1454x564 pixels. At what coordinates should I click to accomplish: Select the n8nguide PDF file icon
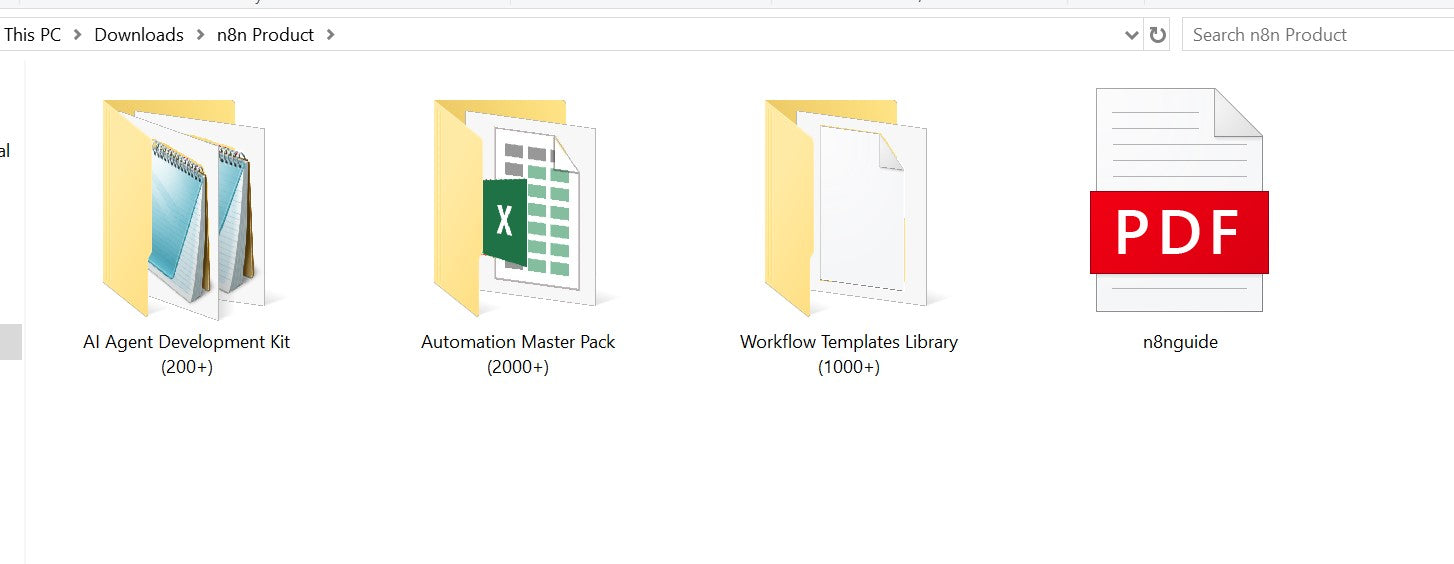pyautogui.click(x=1179, y=200)
